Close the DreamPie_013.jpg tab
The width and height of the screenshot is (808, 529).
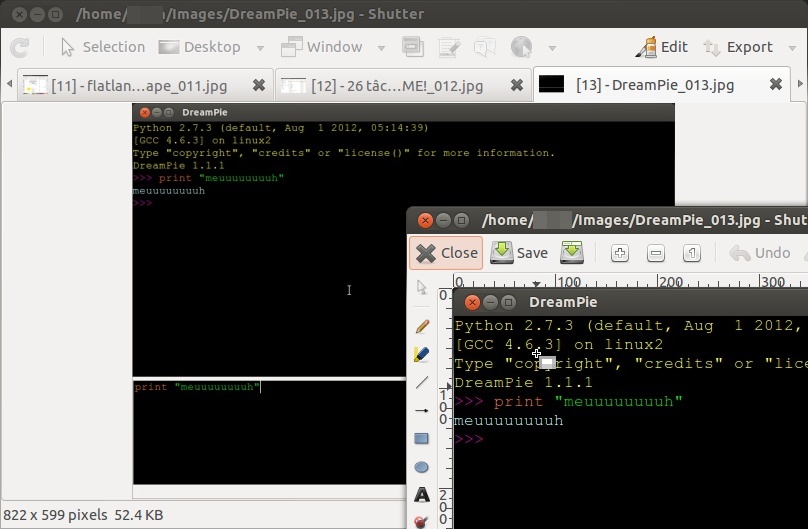click(x=776, y=84)
